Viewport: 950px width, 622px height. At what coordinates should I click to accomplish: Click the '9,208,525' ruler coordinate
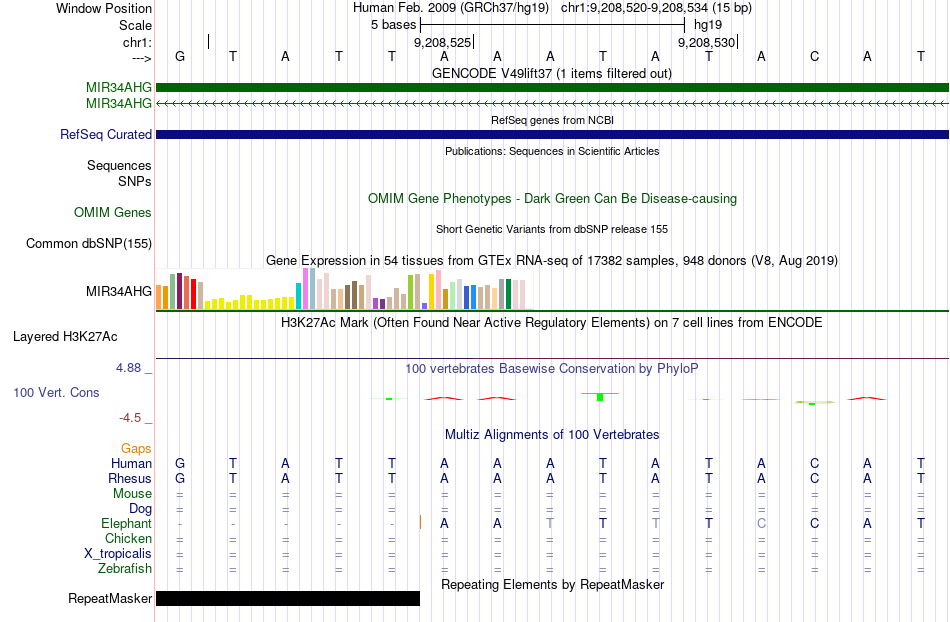[442, 42]
